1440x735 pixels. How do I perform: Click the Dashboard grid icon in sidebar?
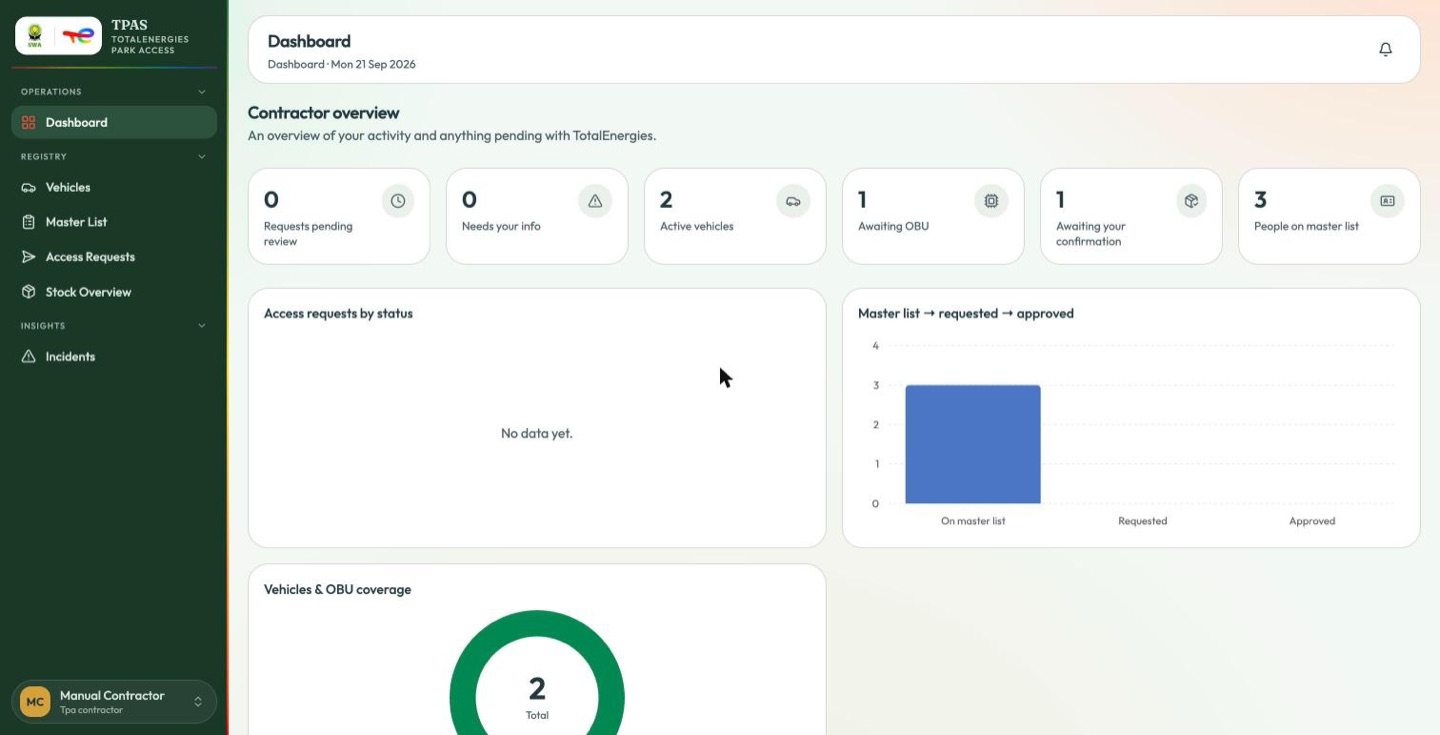[28, 123]
